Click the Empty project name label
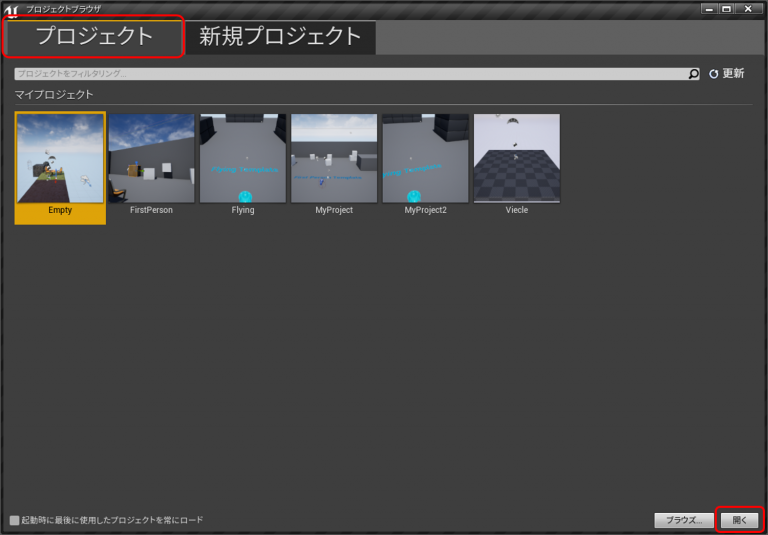 pos(60,211)
